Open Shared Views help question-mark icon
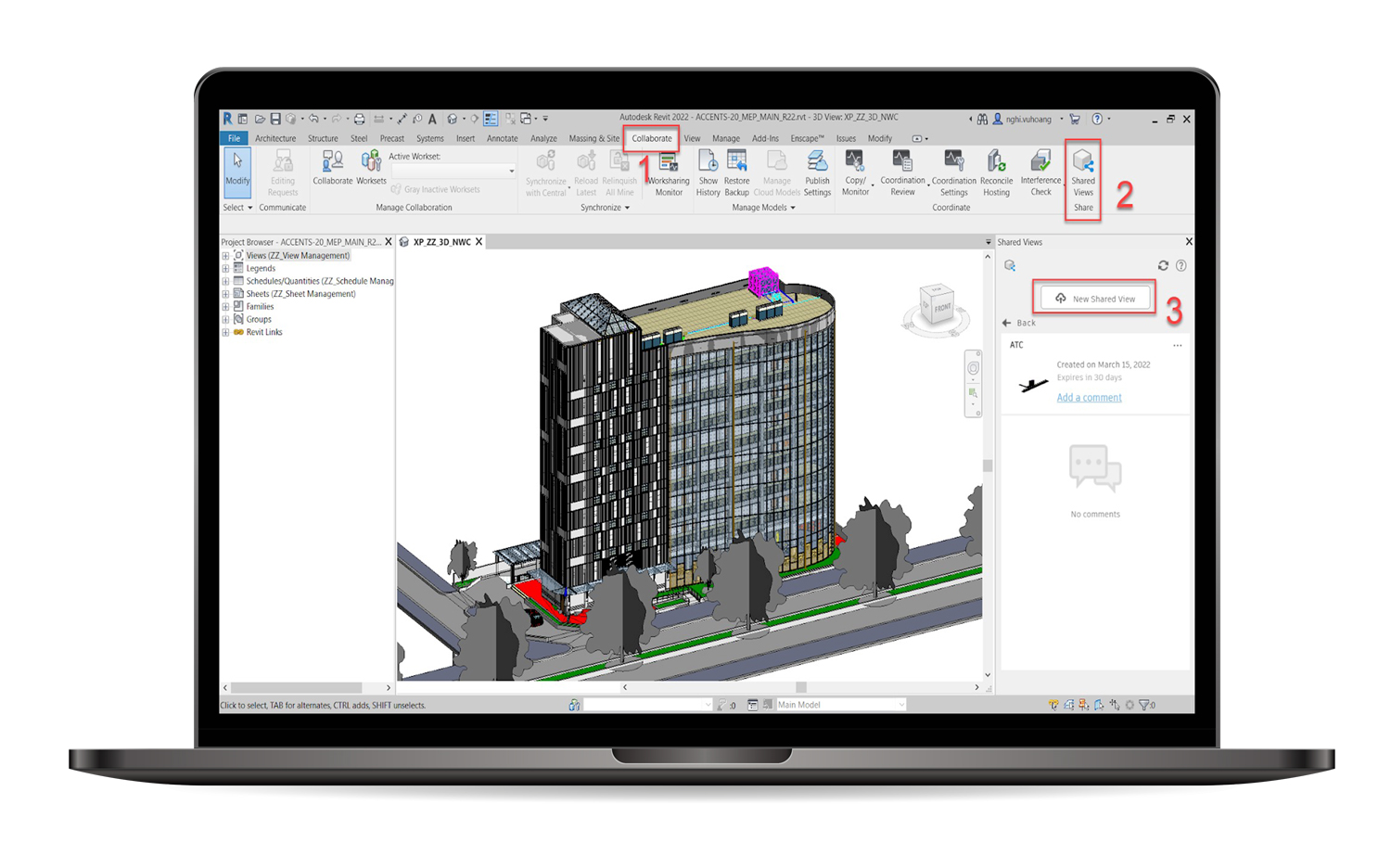This screenshot has width=1391, height=868. 1181,265
